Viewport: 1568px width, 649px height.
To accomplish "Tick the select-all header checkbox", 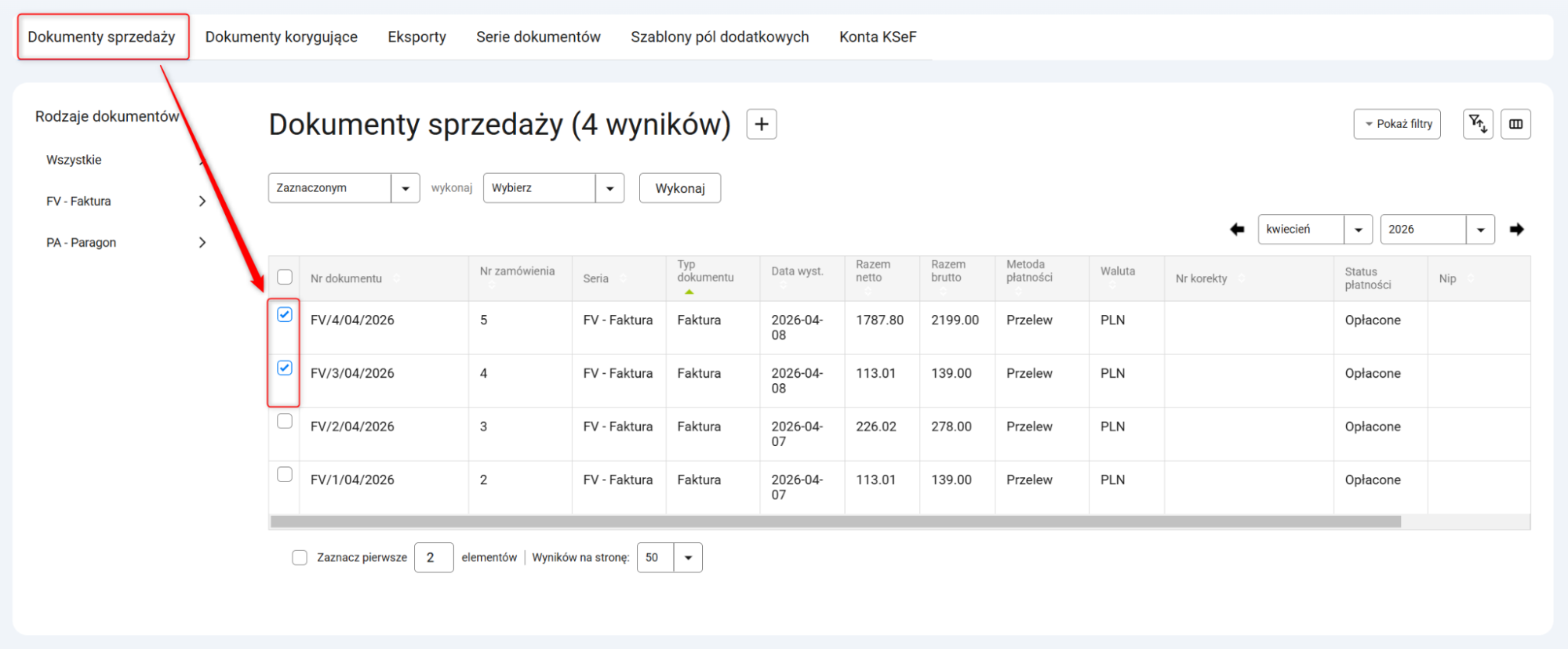I will pos(285,277).
